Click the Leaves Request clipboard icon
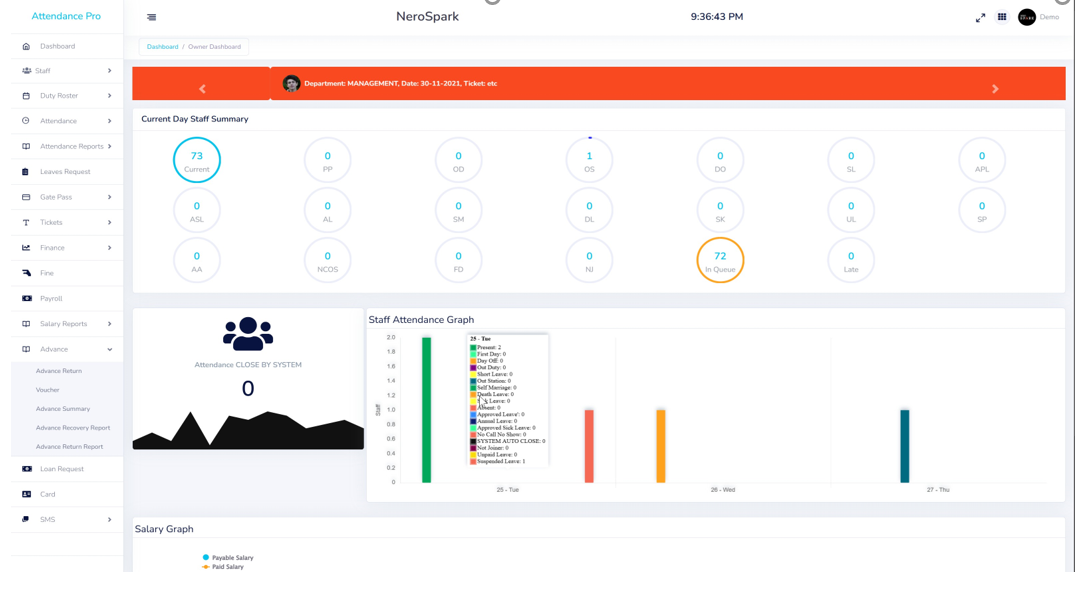Viewport: 1085px width, 590px height. tap(26, 172)
